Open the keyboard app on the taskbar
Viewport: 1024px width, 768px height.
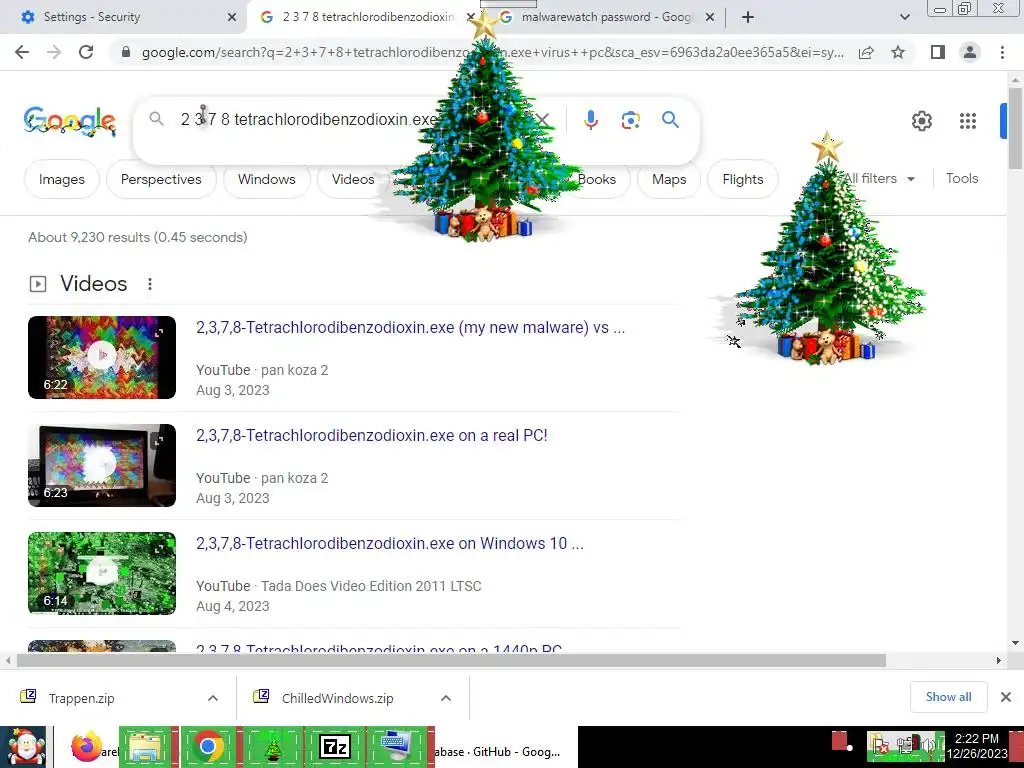(397, 746)
